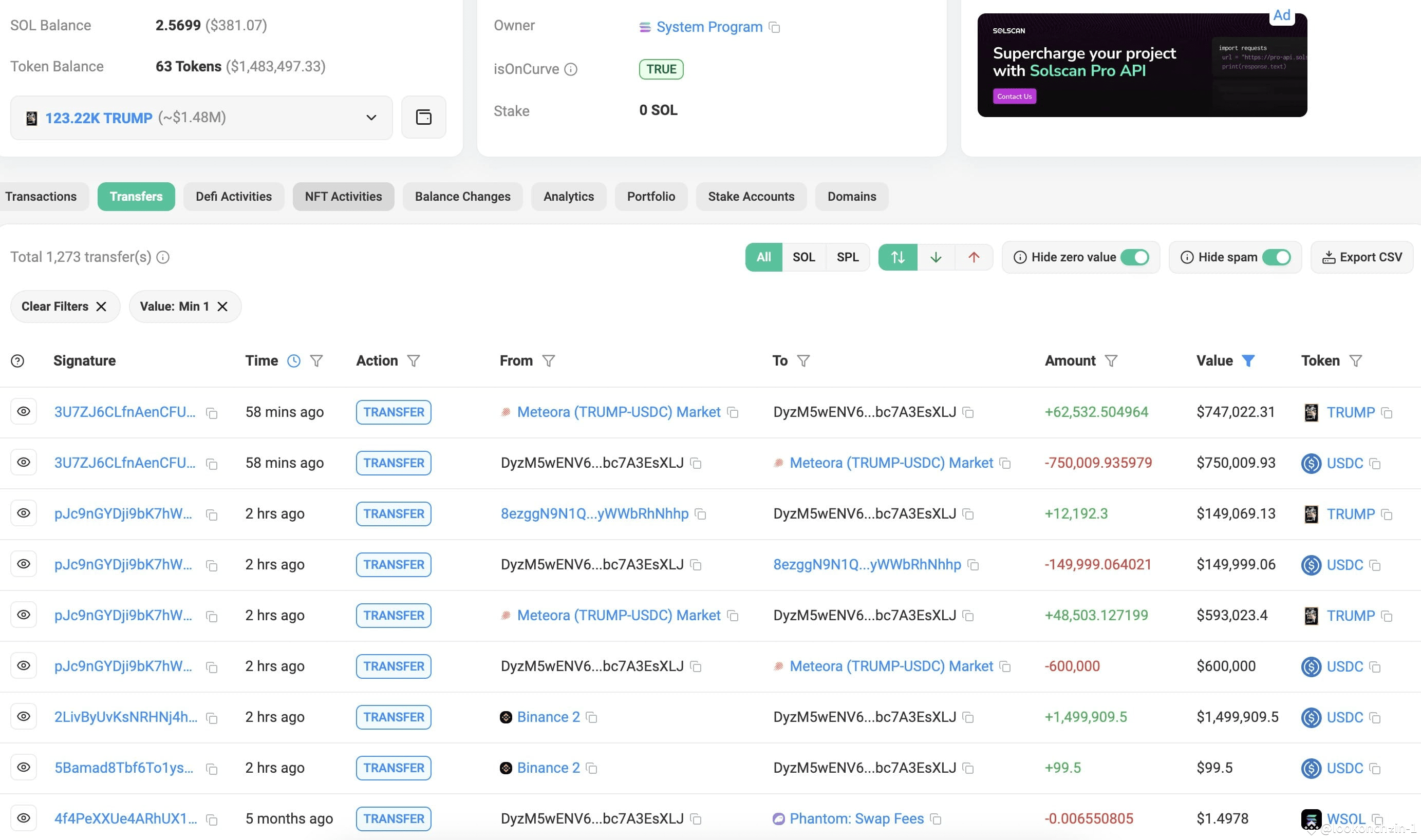Viewport: 1421px width, 840px height.
Task: Show outgoing transfers with red up arrow
Action: pyautogui.click(x=974, y=257)
